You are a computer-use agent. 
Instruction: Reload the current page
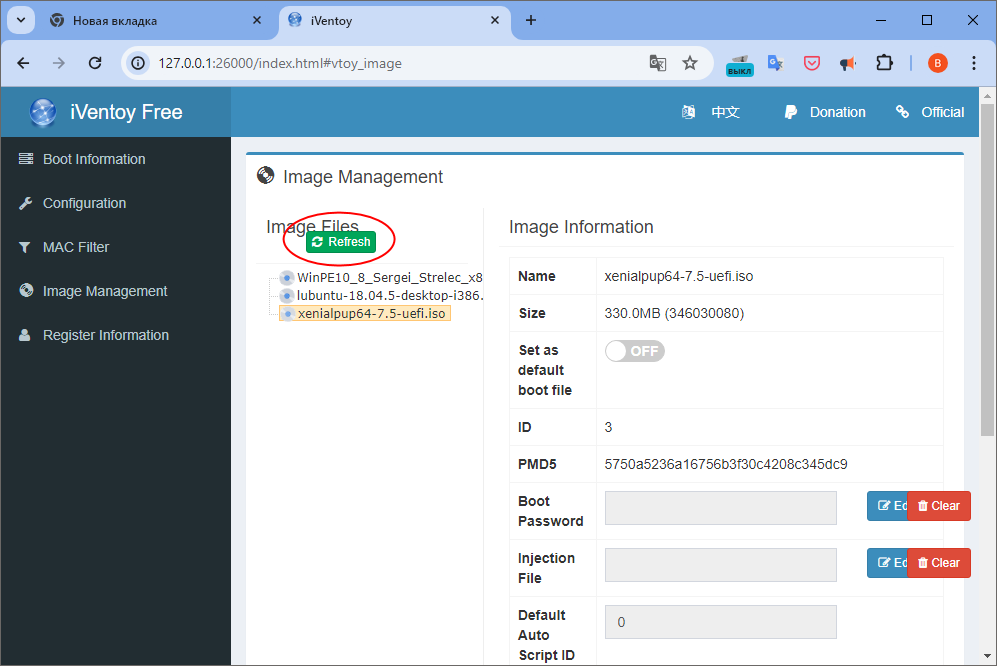pos(95,63)
